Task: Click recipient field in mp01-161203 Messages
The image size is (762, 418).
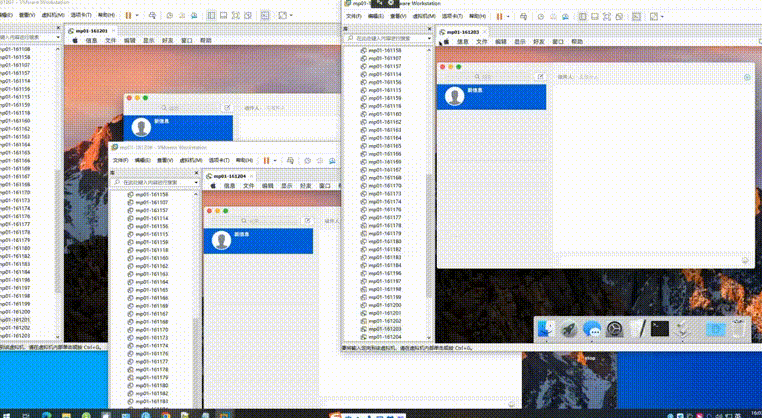Action: pos(653,77)
